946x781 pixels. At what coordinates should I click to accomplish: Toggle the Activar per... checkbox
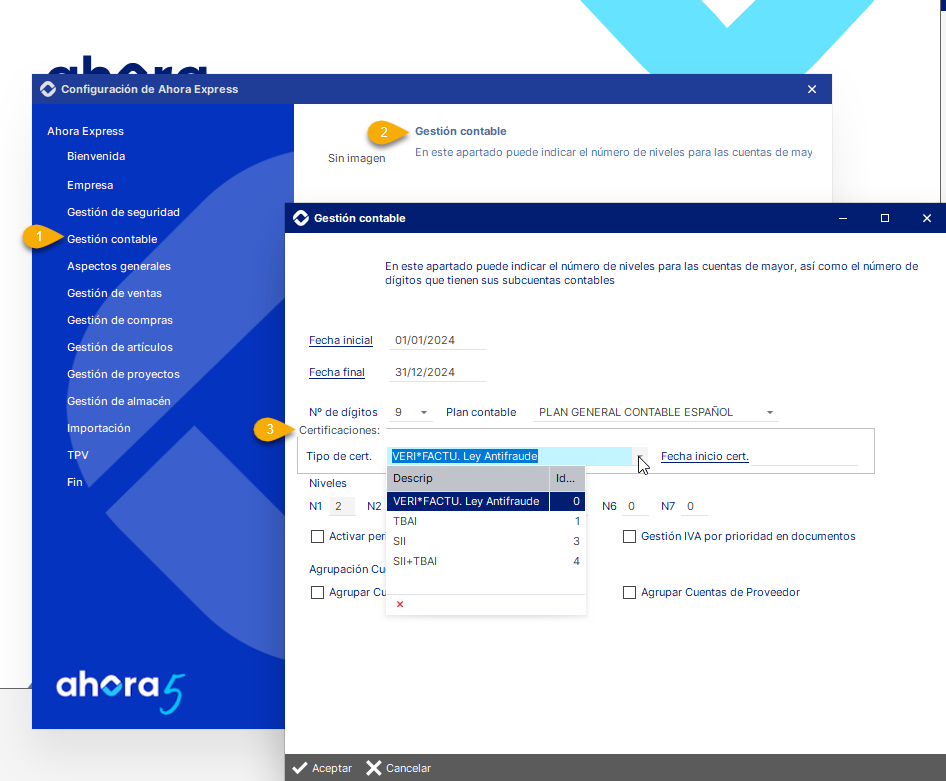pyautogui.click(x=317, y=536)
